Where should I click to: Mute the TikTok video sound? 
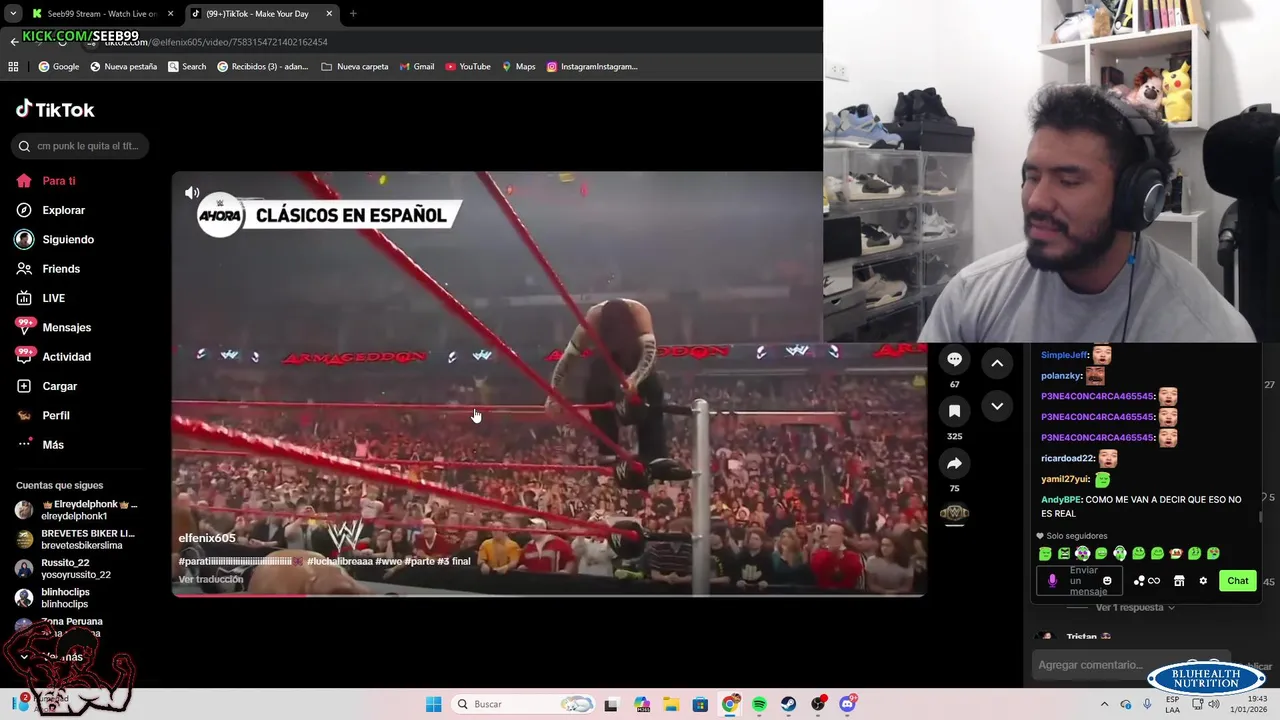pos(192,193)
